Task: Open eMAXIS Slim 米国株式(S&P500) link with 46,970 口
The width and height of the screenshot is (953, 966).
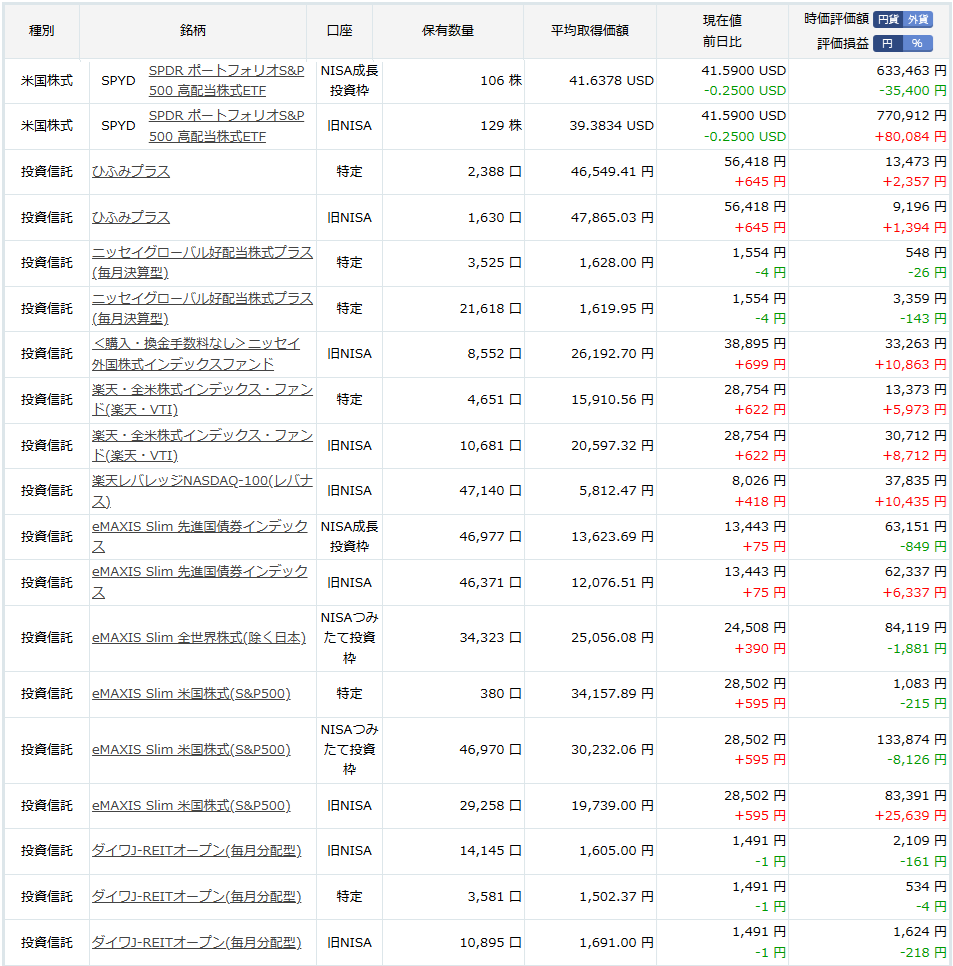Action: (x=191, y=750)
